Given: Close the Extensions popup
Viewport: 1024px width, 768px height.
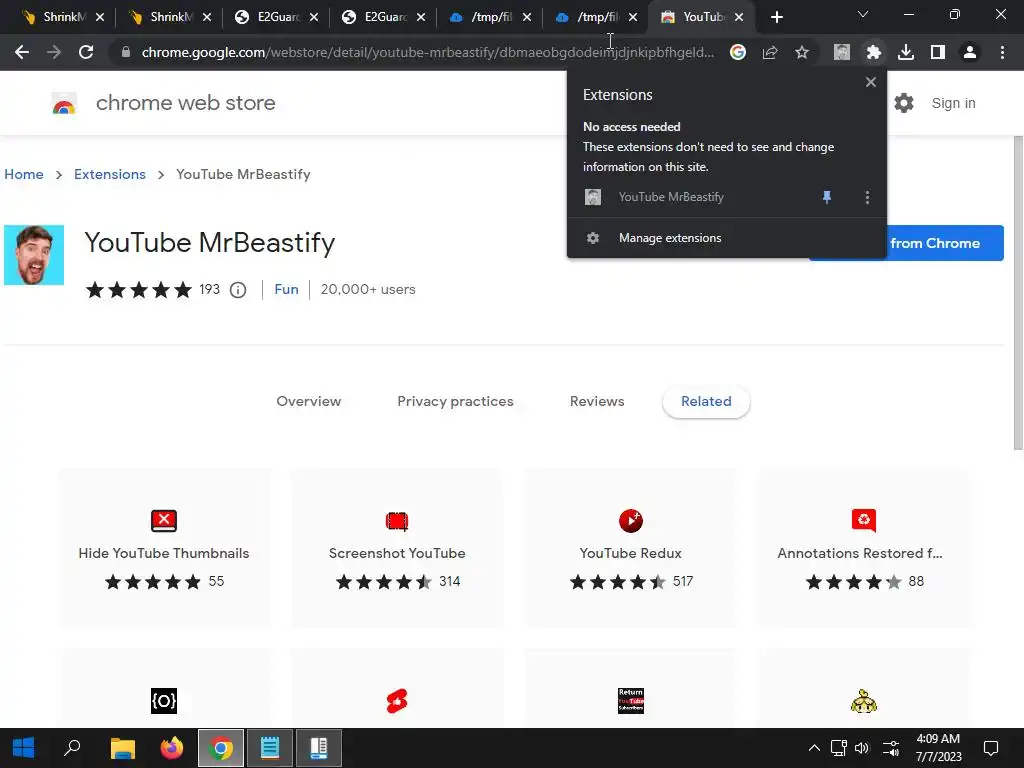Looking at the screenshot, I should click(x=871, y=82).
